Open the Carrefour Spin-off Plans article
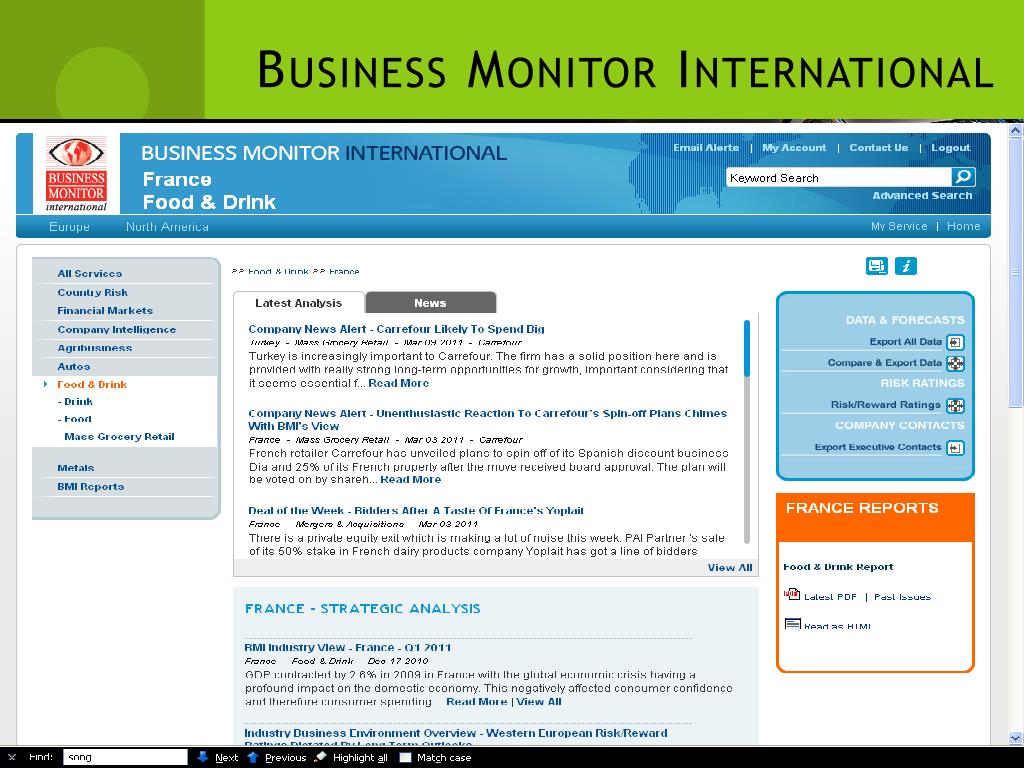Screen dimensions: 1024x768 click(x=487, y=419)
